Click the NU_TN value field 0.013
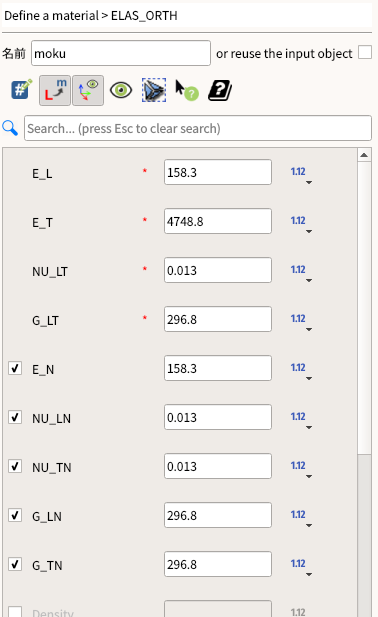 218,466
